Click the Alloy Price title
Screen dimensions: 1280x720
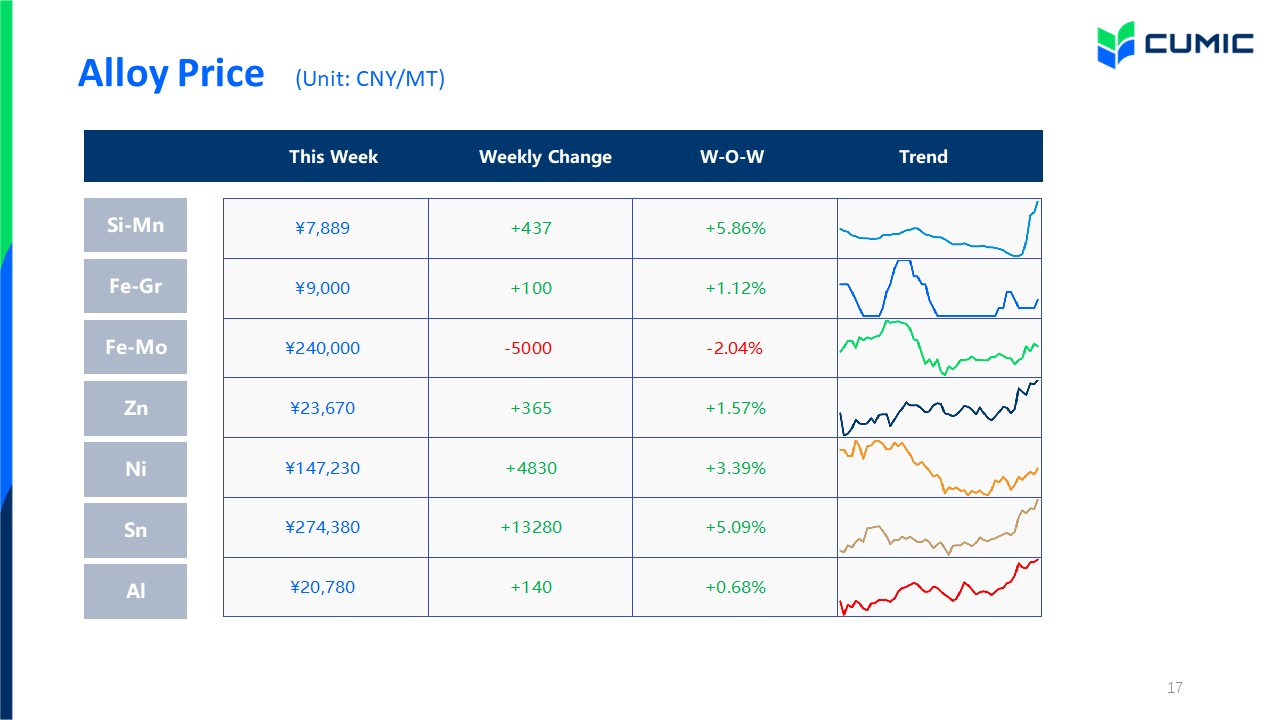171,73
